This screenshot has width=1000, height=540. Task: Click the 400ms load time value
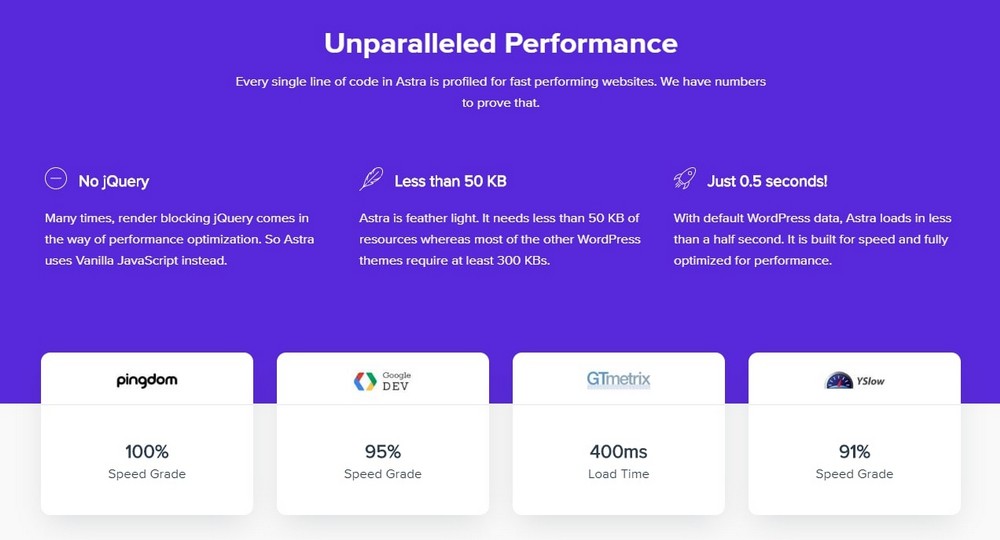[x=619, y=451]
